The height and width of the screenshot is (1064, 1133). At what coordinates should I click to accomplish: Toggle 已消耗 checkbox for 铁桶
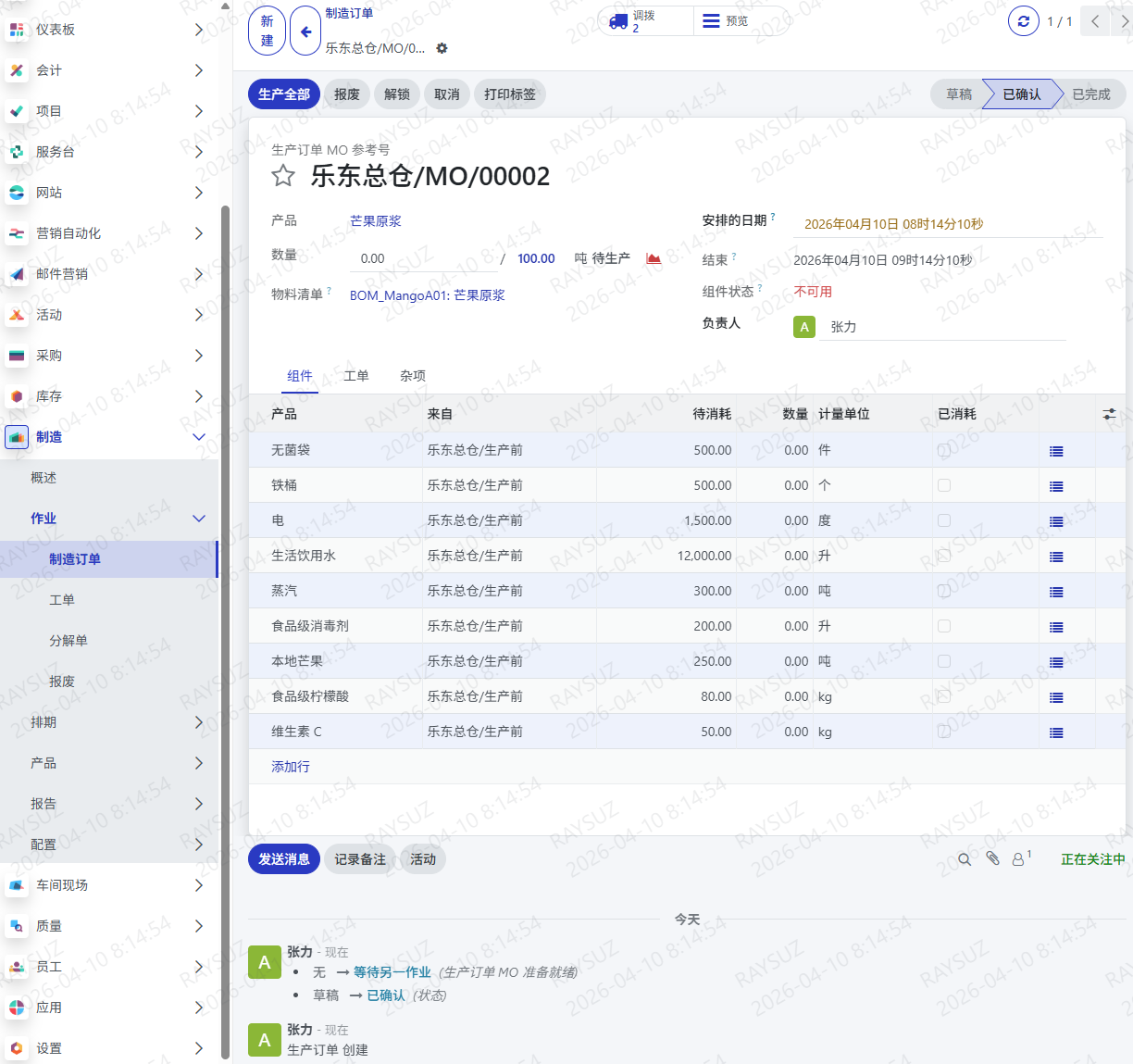click(x=944, y=485)
